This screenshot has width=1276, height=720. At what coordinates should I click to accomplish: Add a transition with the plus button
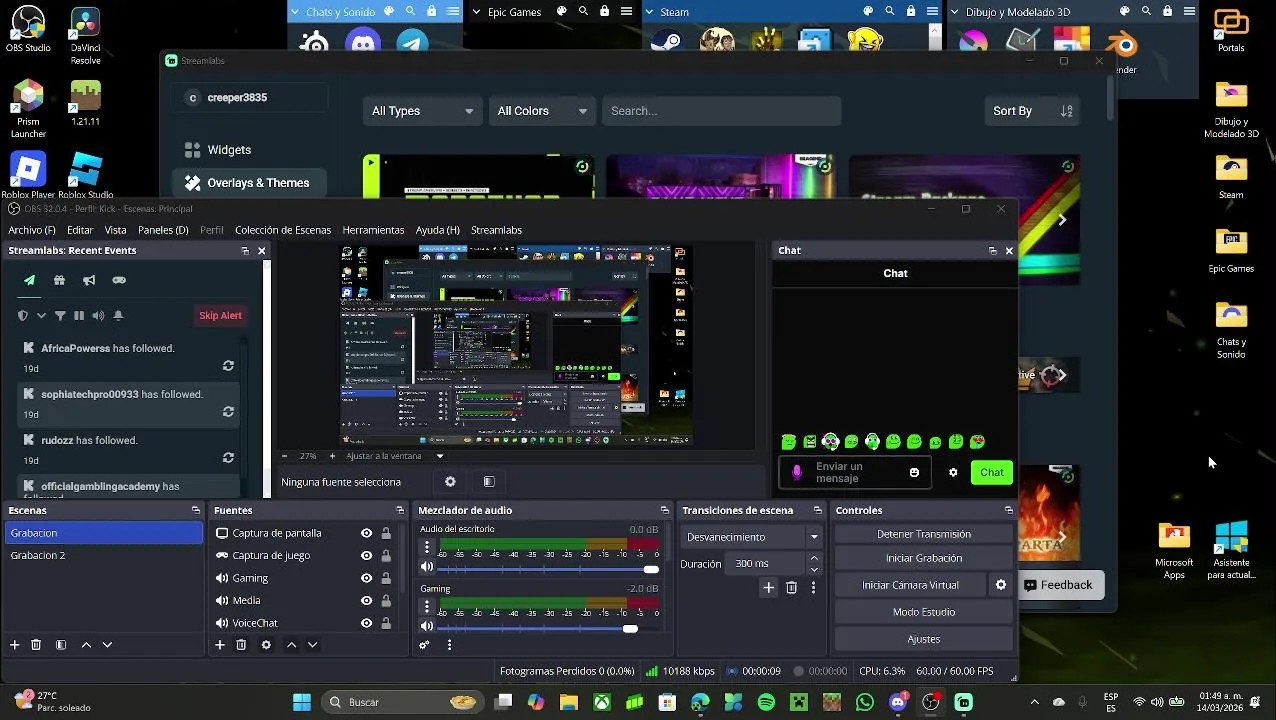[x=768, y=588]
